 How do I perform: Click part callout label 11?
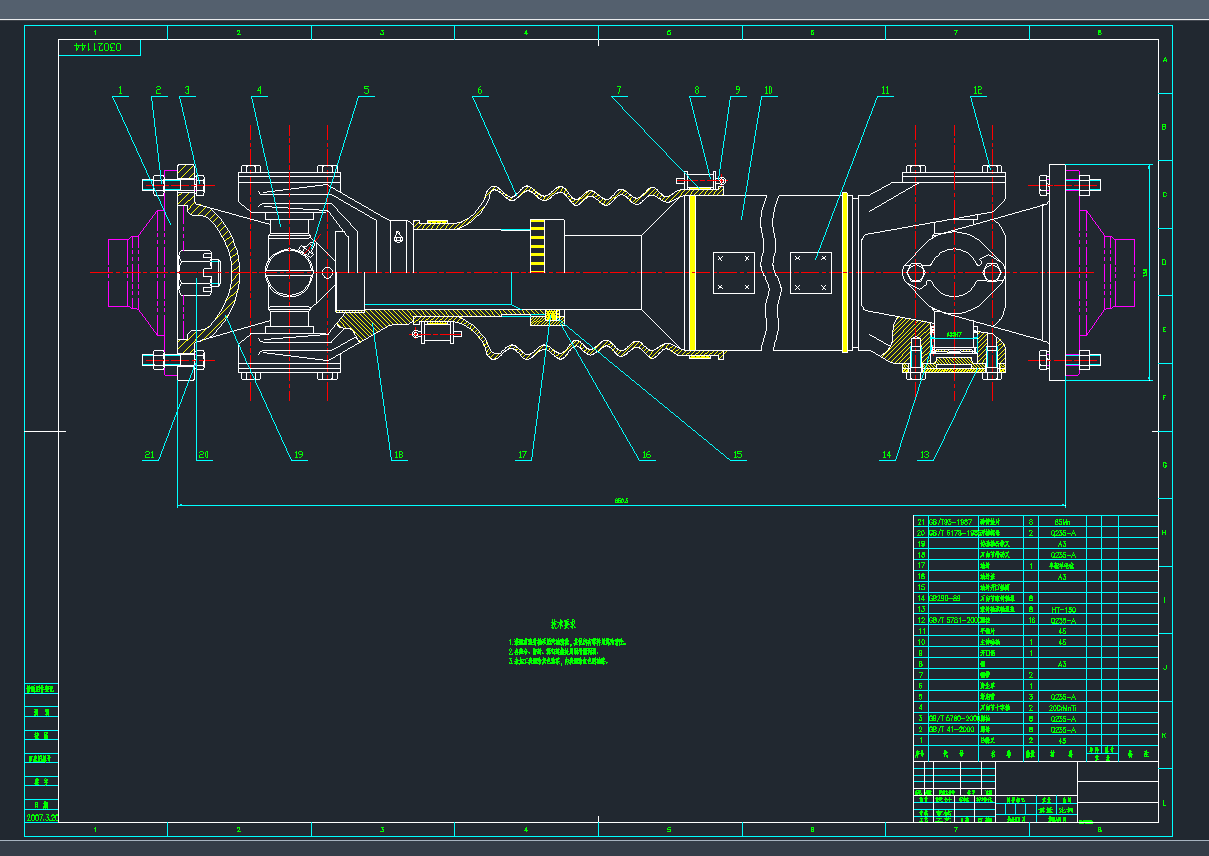(884, 91)
